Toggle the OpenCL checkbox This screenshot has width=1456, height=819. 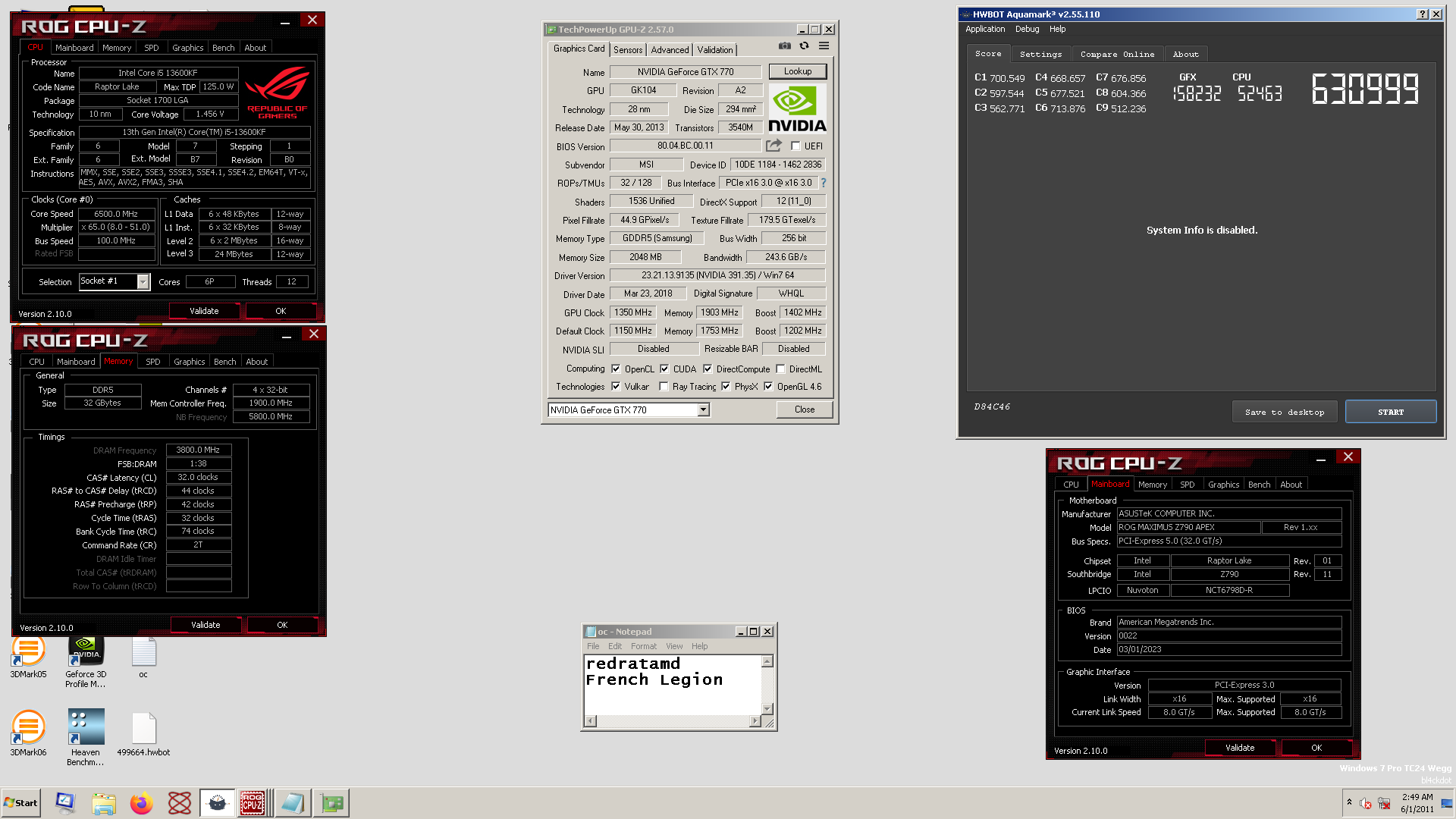point(616,369)
